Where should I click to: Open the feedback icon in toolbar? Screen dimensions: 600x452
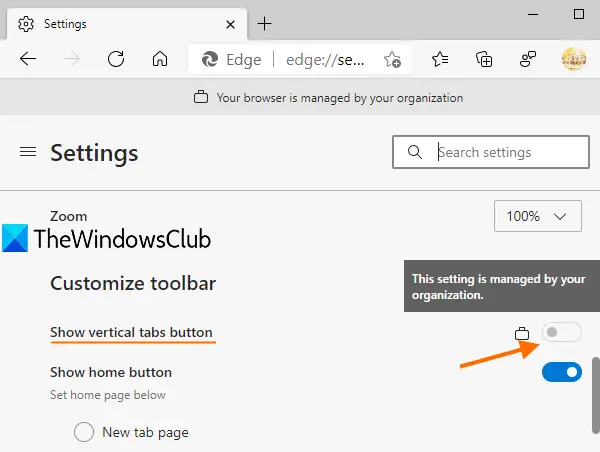(x=528, y=59)
